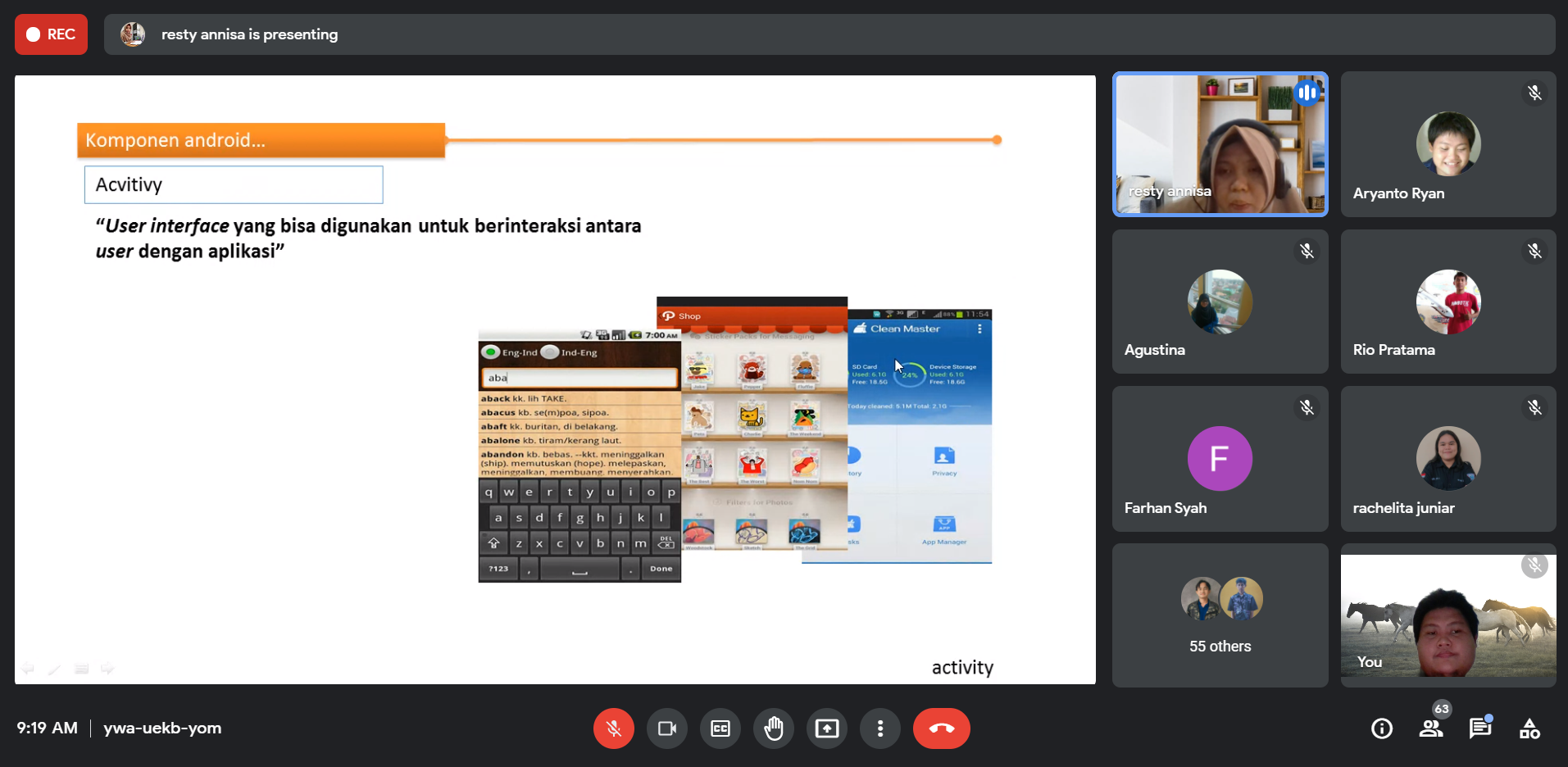The height and width of the screenshot is (767, 1568).
Task: Show the people list with 63 participants
Action: tap(1431, 728)
